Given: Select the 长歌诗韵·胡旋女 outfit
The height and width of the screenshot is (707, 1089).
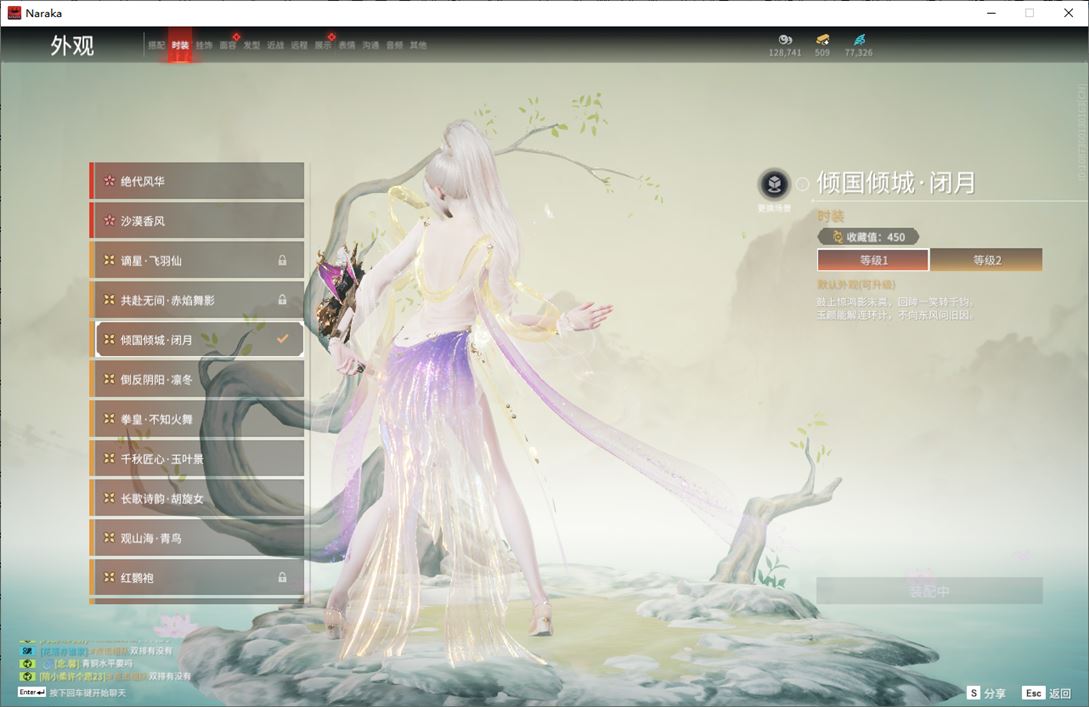Looking at the screenshot, I should click(197, 498).
